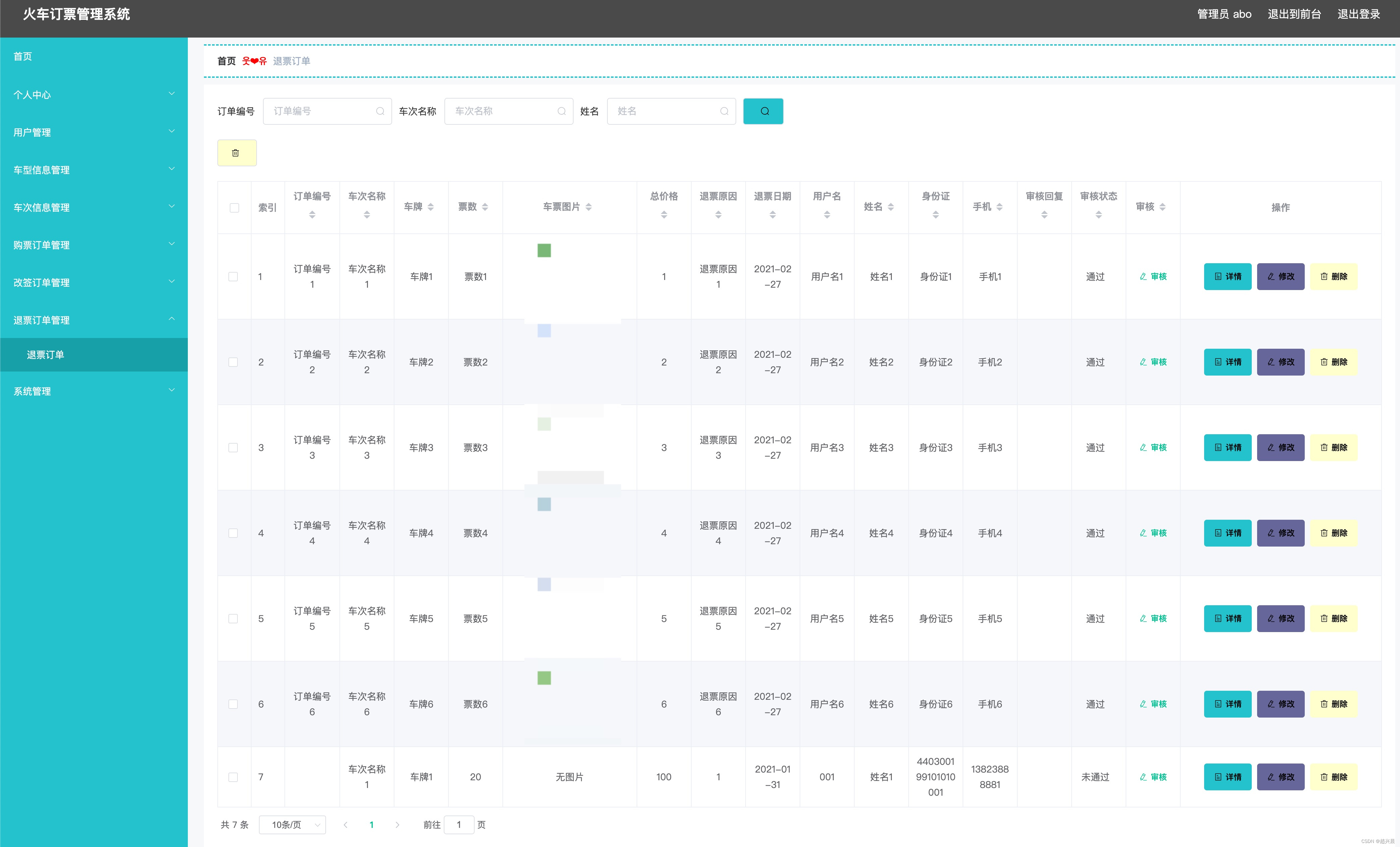Open the 10条/页 page size dropdown
Viewport: 1400px width, 847px height.
click(x=292, y=824)
